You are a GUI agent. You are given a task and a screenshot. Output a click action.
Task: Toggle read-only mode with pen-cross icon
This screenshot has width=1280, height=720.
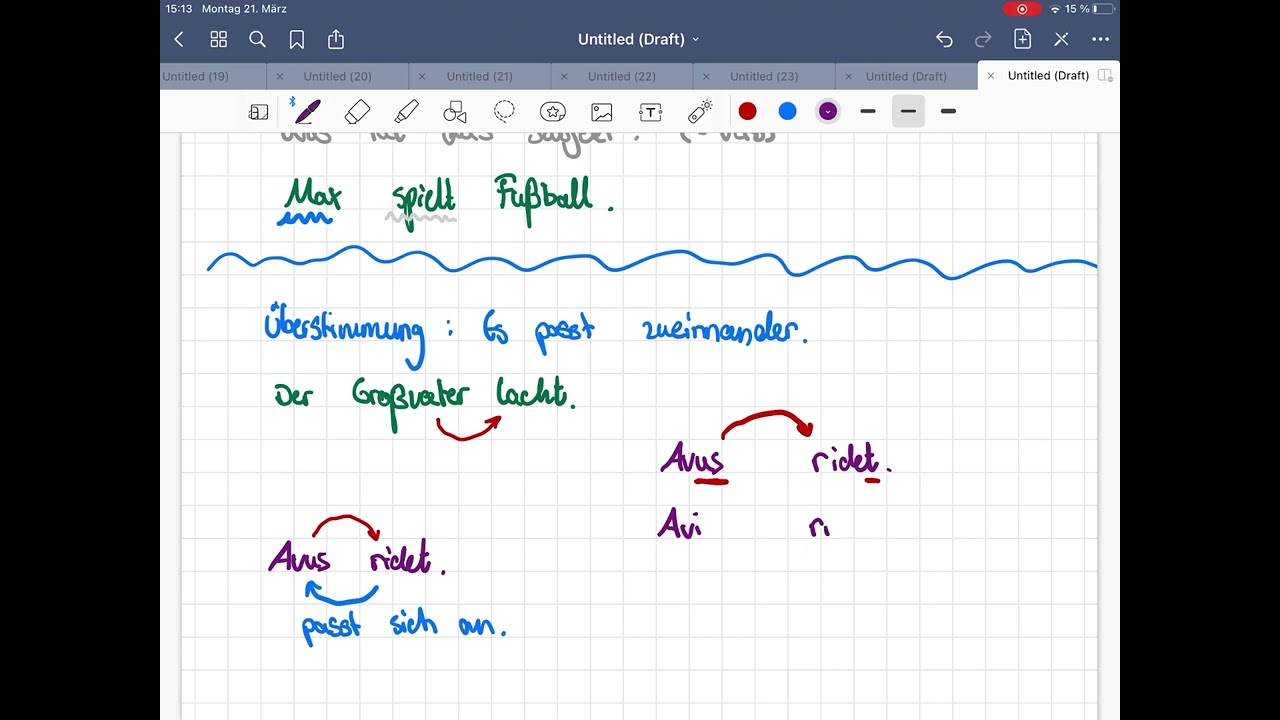[x=1061, y=39]
